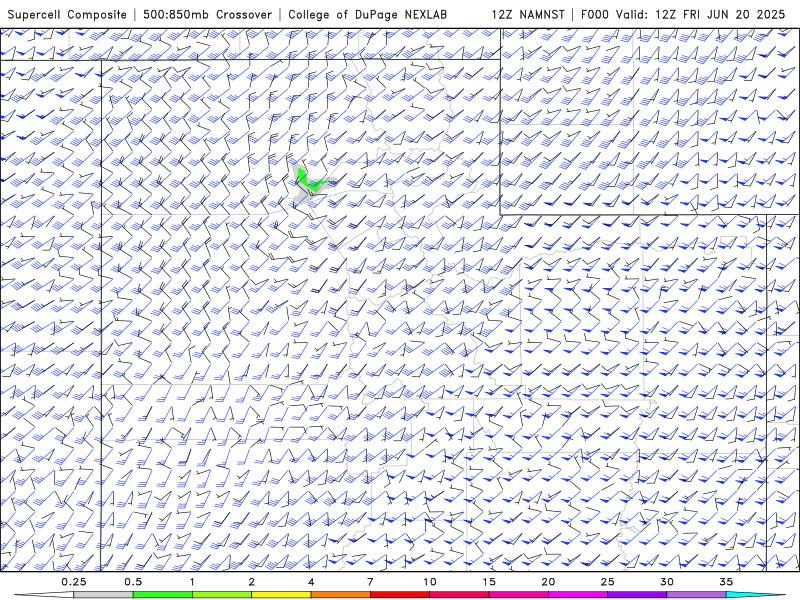Select the cyan above-35 legend arrow

[755, 595]
